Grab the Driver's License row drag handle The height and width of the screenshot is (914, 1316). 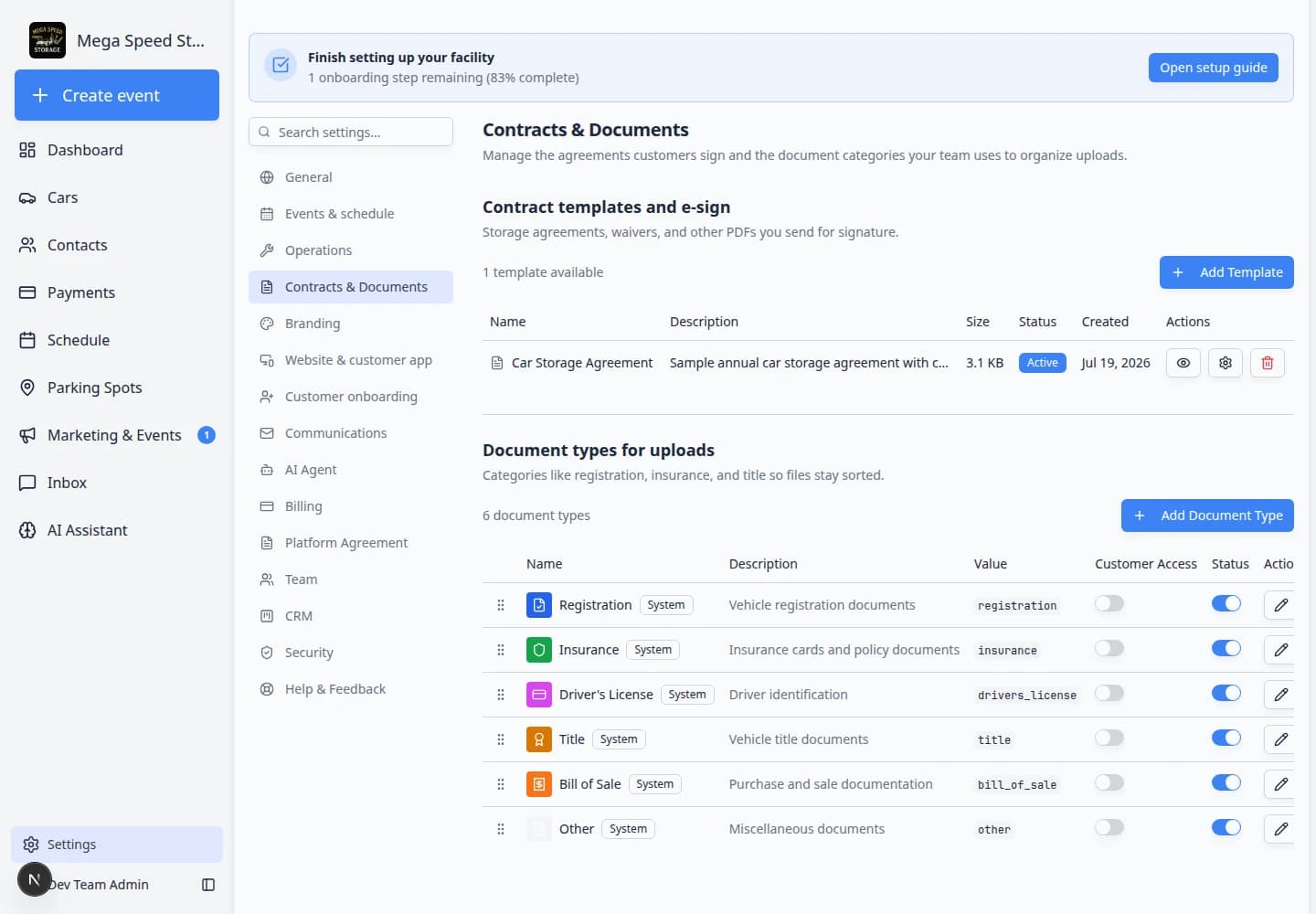pos(501,695)
